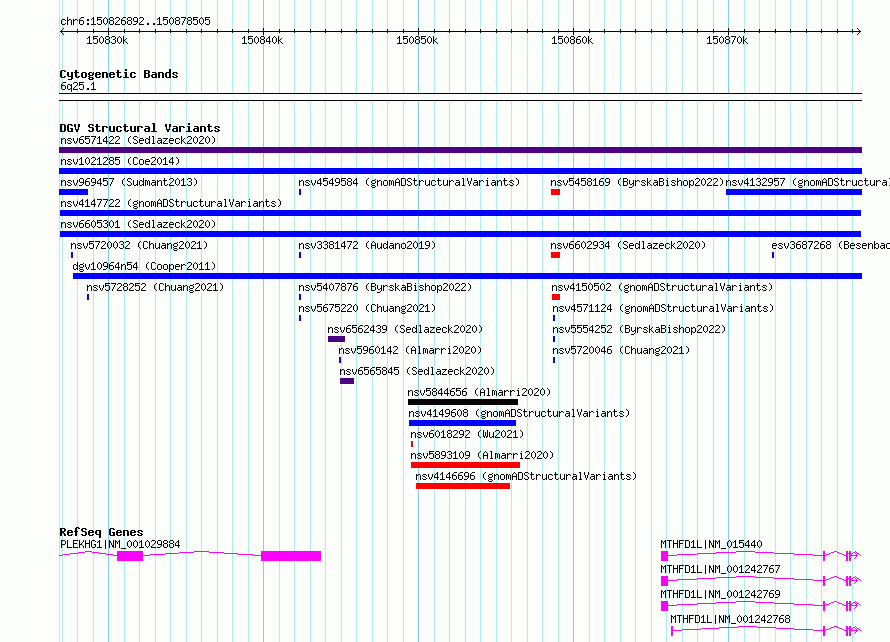This screenshot has width=890, height=642.
Task: Click nsv3381472 (Audano2019) label
Action: (367, 245)
